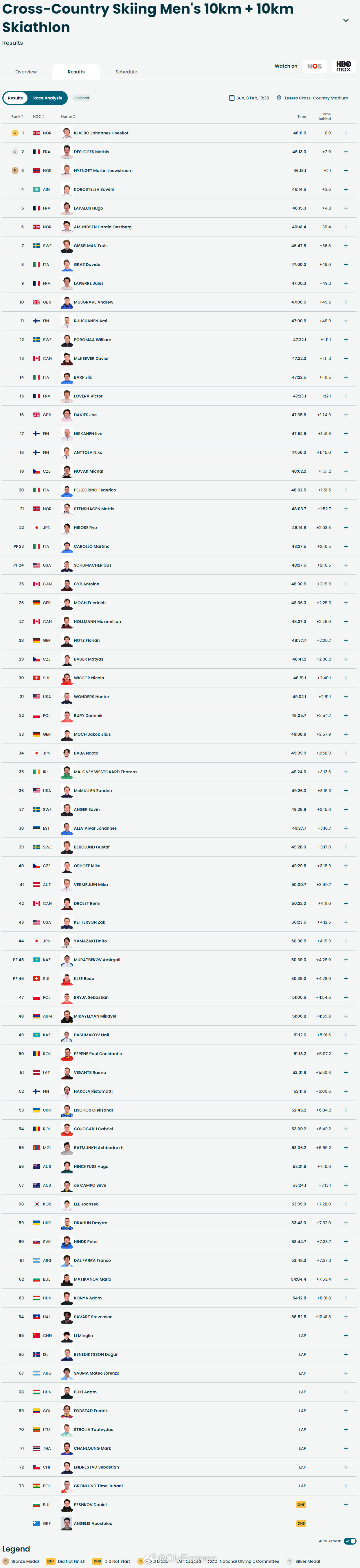Viewport: 360px width, 1568px height.
Task: Click the DNF badge for PESHKOV Daniel
Action: (301, 1504)
